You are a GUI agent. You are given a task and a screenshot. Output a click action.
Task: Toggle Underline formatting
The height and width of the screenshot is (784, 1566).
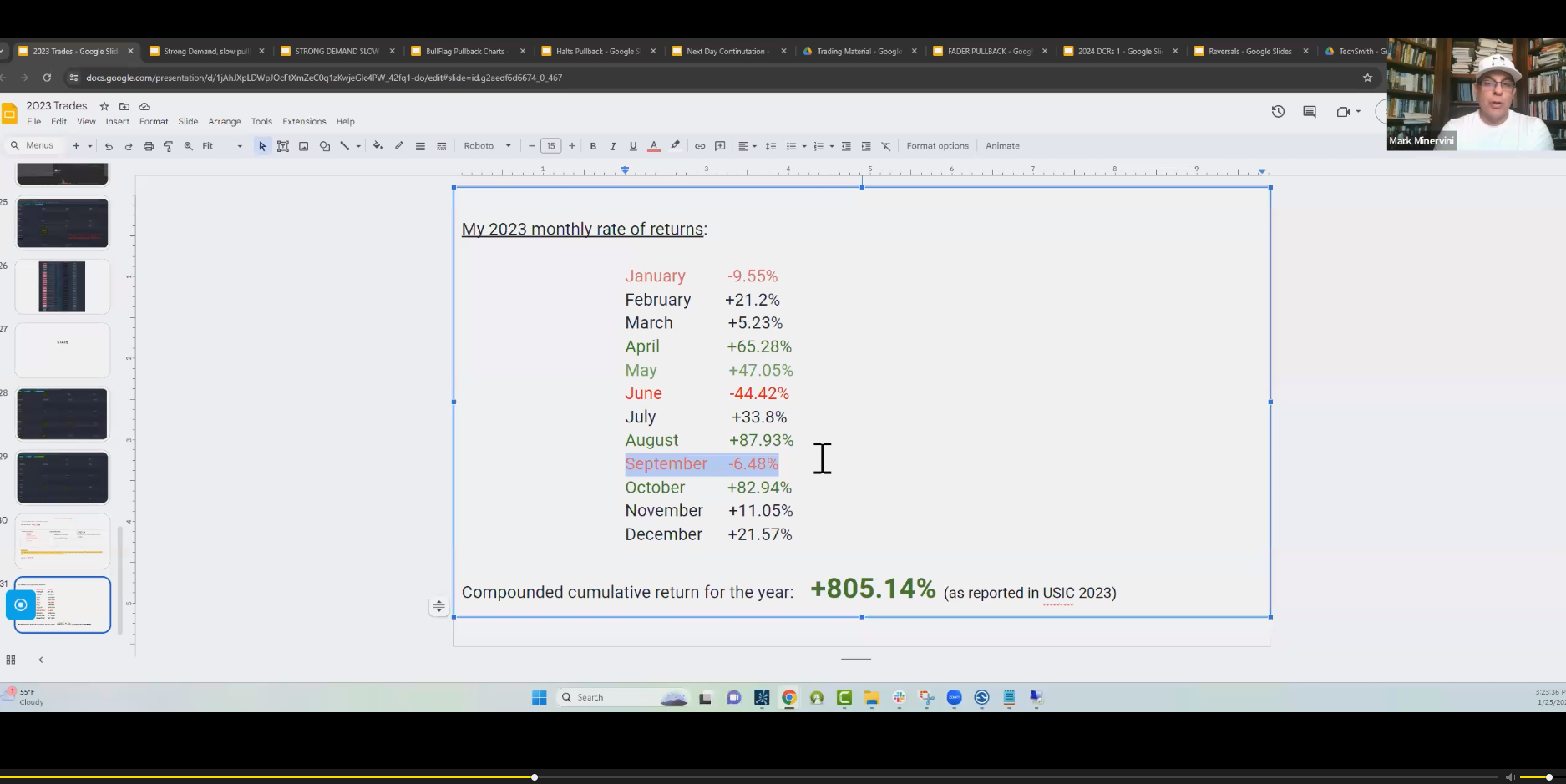(x=633, y=146)
